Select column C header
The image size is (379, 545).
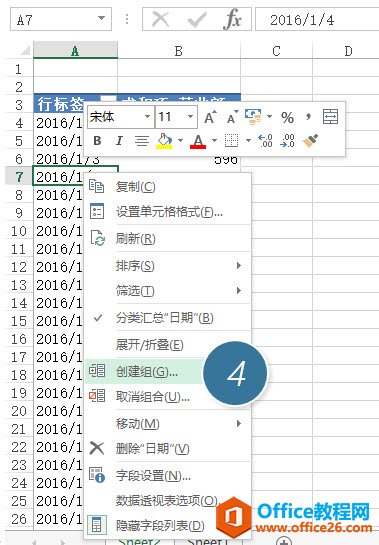click(x=276, y=50)
